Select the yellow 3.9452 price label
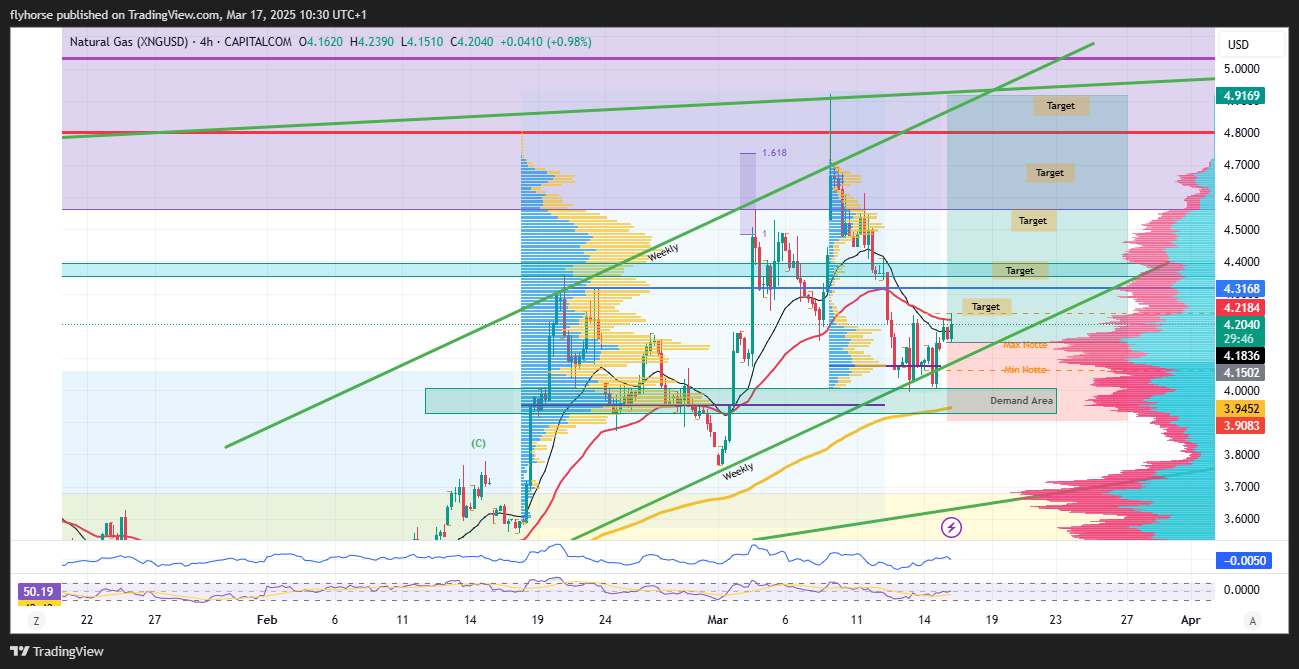Screen dimensions: 1299x669 [1240, 408]
